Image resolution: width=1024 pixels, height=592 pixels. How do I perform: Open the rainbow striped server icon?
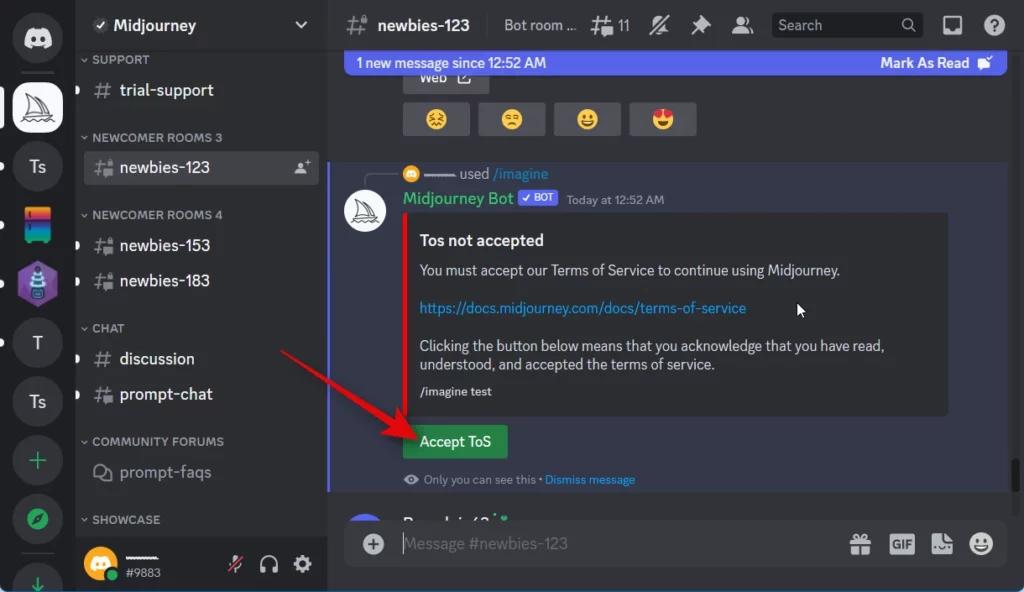pos(38,225)
